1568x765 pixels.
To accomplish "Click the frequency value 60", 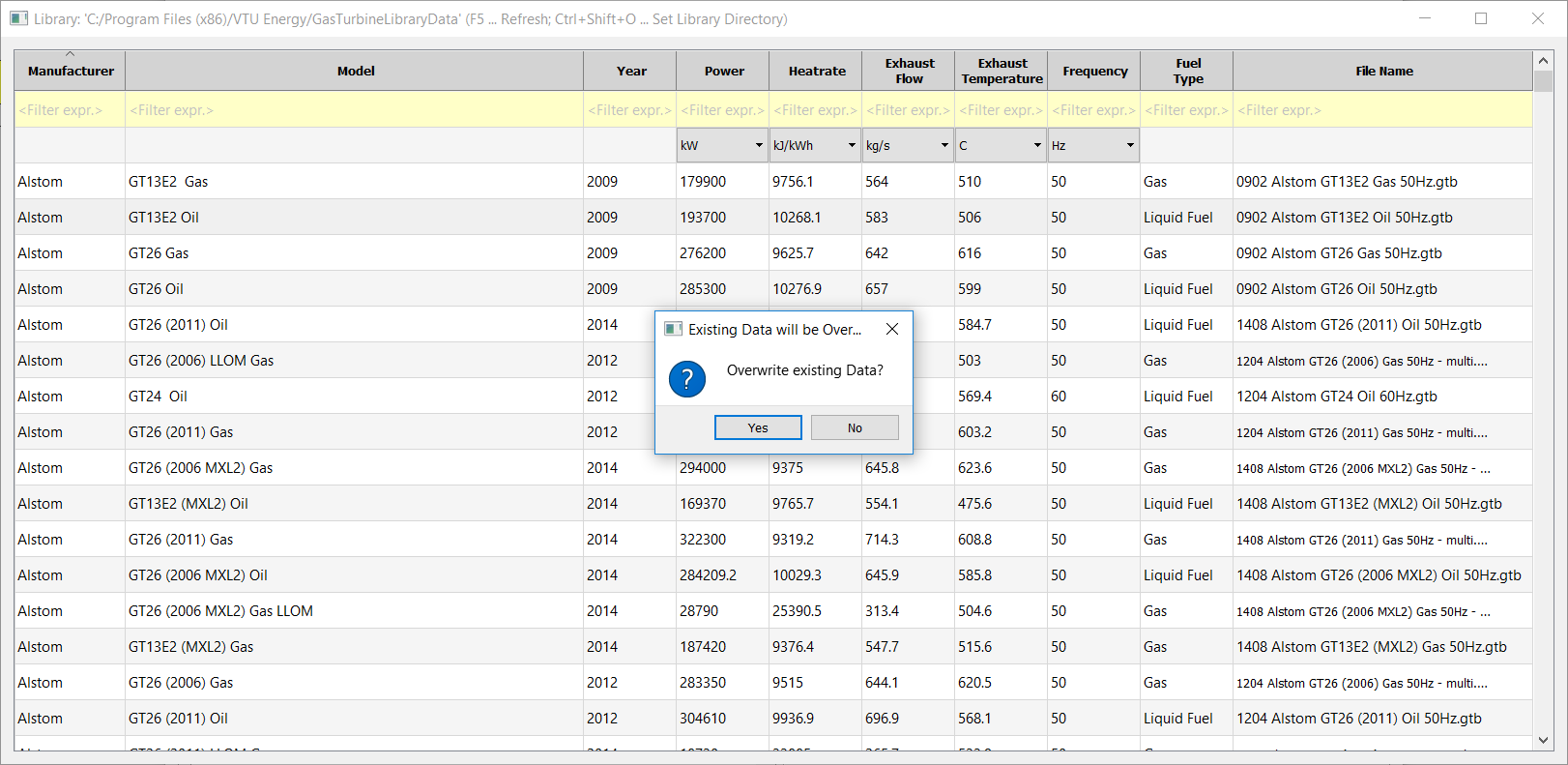I will [x=1059, y=397].
